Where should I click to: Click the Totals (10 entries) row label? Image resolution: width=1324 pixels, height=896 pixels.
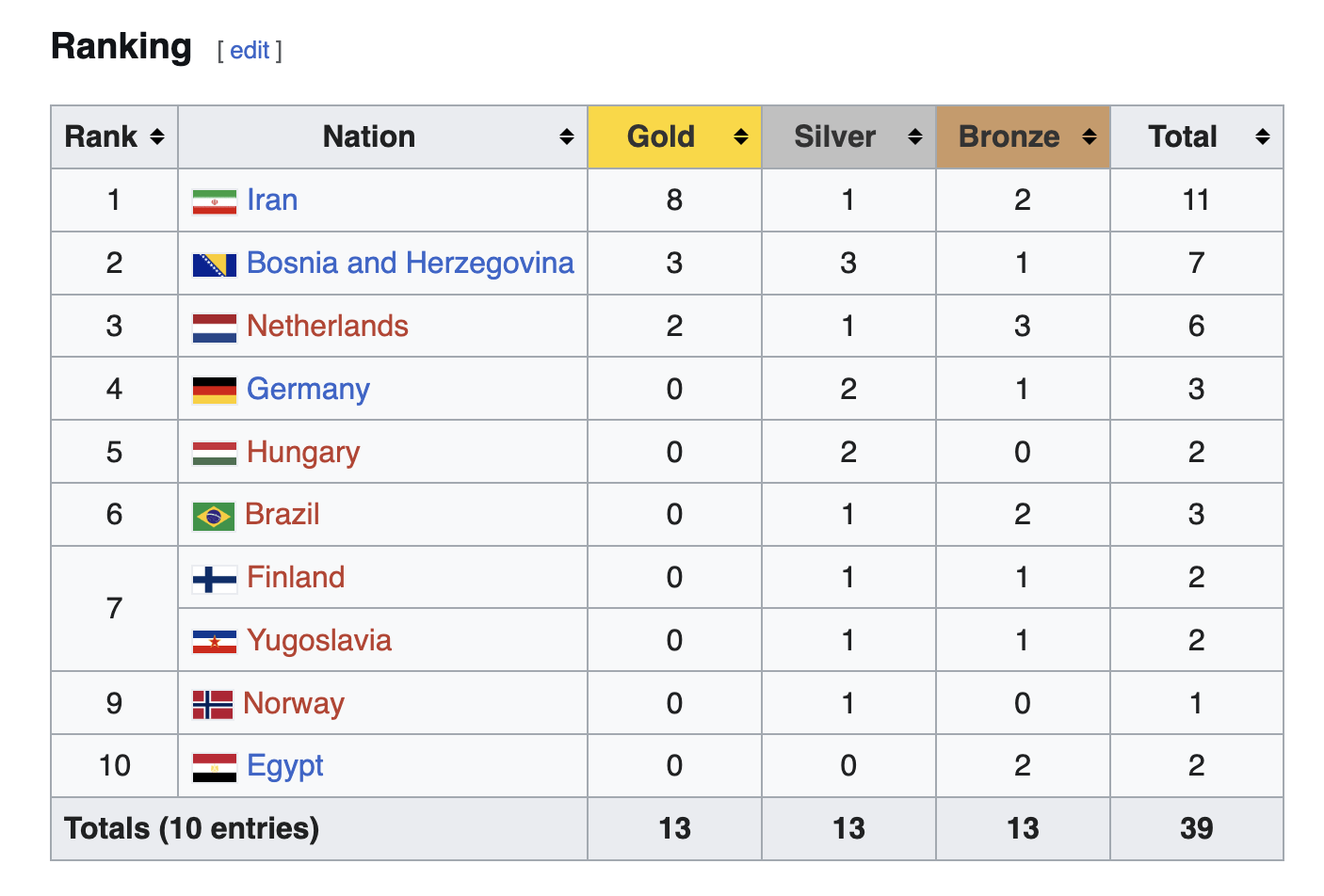[x=192, y=829]
